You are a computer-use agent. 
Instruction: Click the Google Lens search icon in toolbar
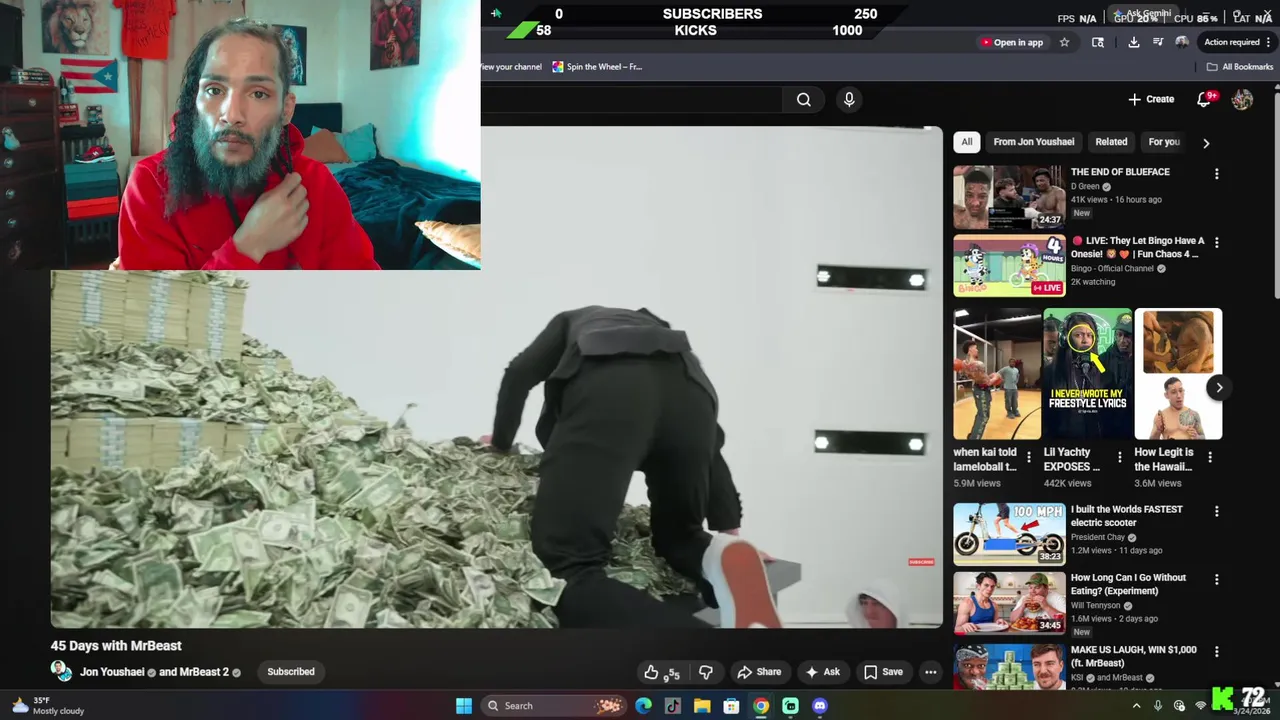(1098, 42)
